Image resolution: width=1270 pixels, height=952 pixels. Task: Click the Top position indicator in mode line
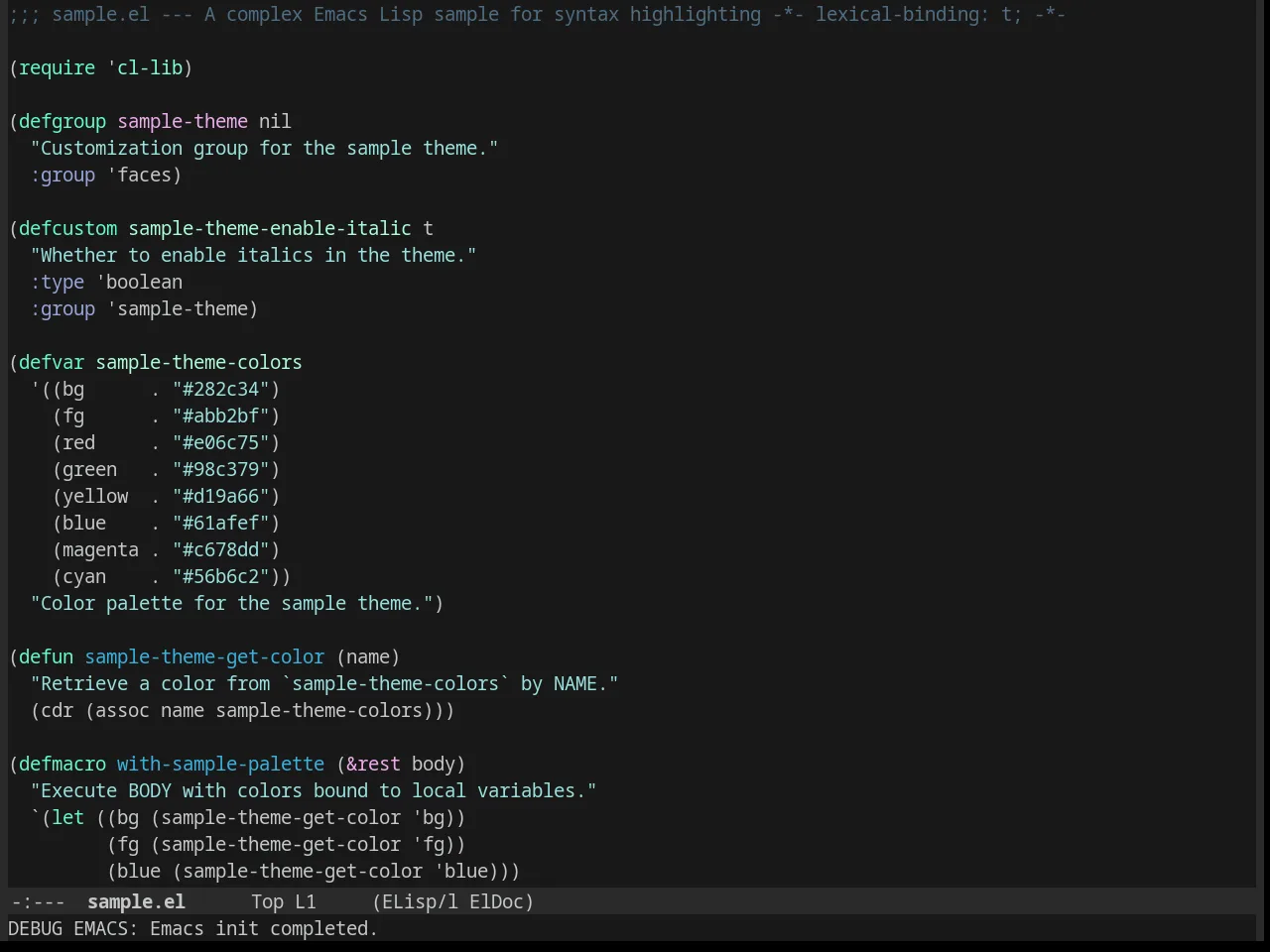267,901
